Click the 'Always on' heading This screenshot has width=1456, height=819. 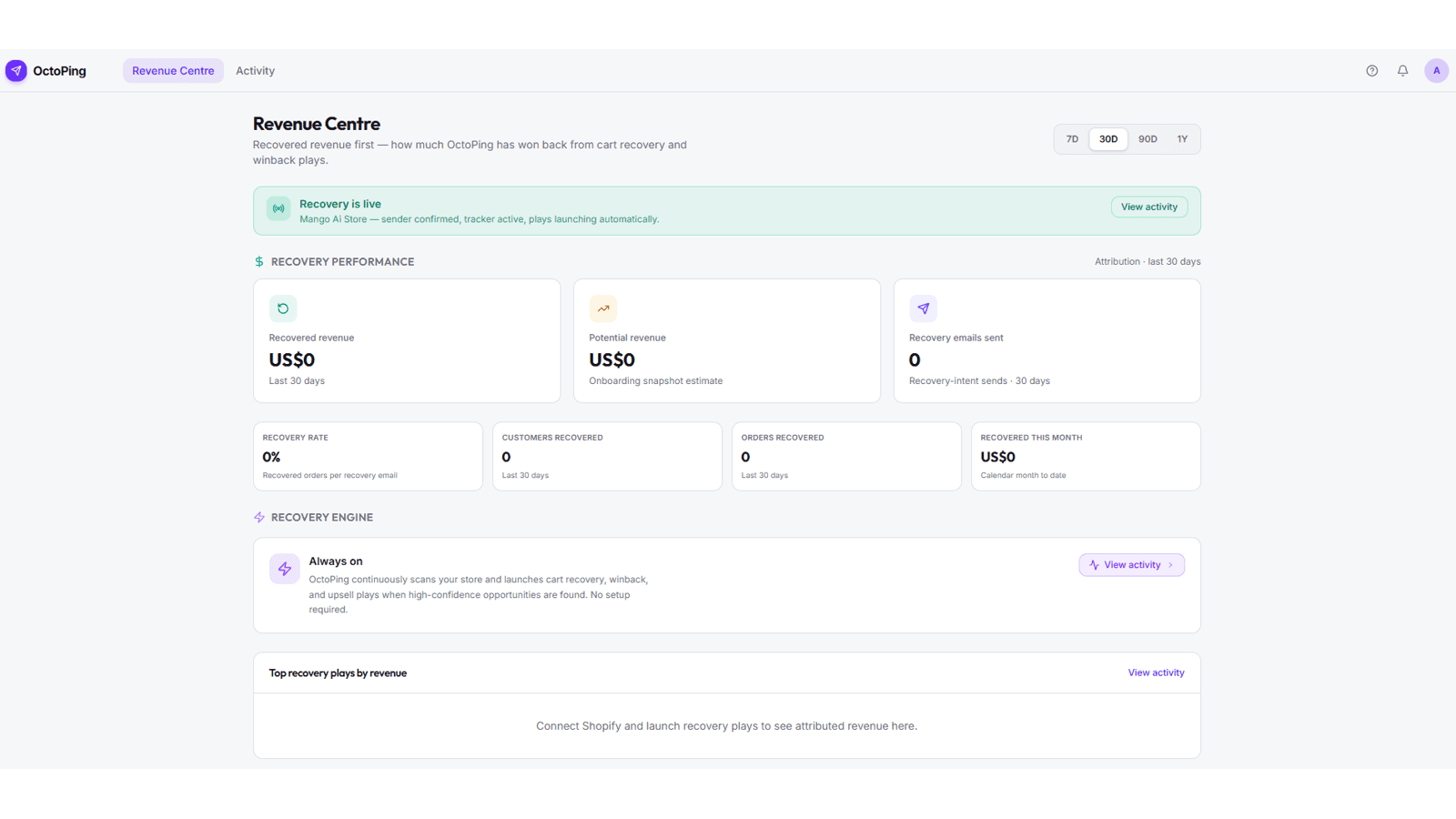(336, 561)
